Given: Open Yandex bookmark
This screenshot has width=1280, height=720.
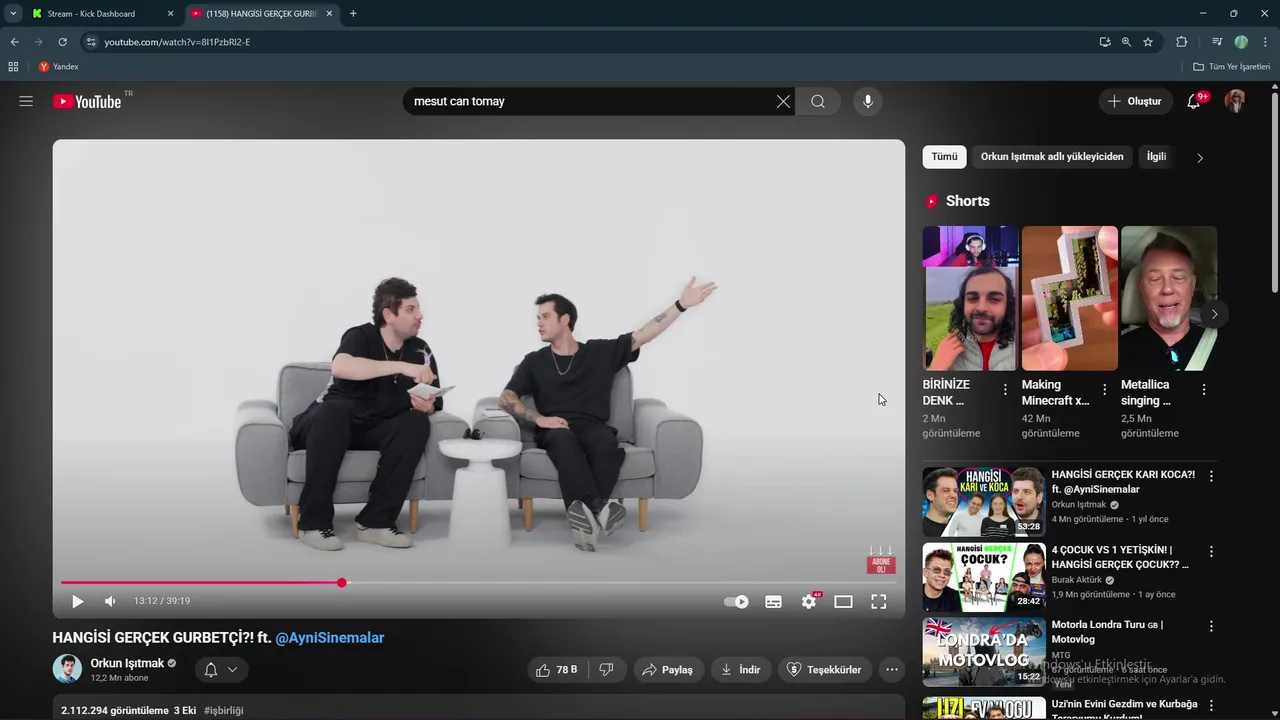Looking at the screenshot, I should [x=58, y=67].
